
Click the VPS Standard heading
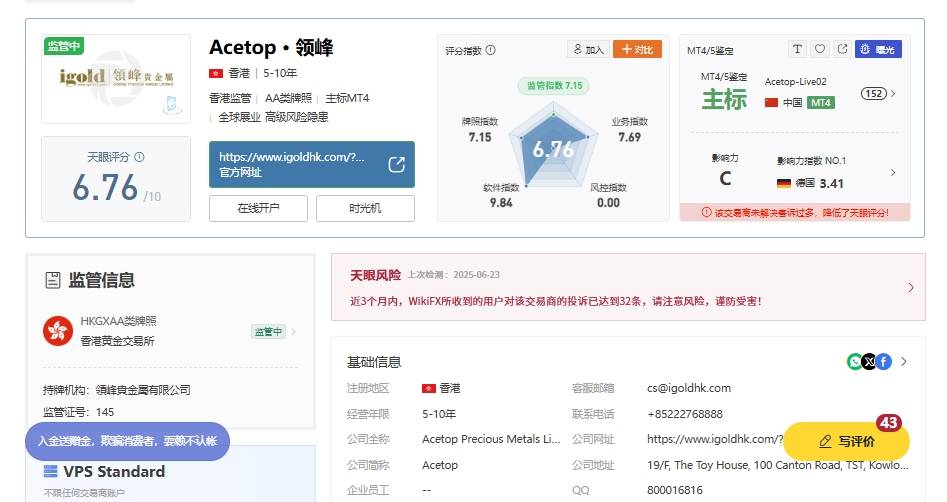coord(114,472)
